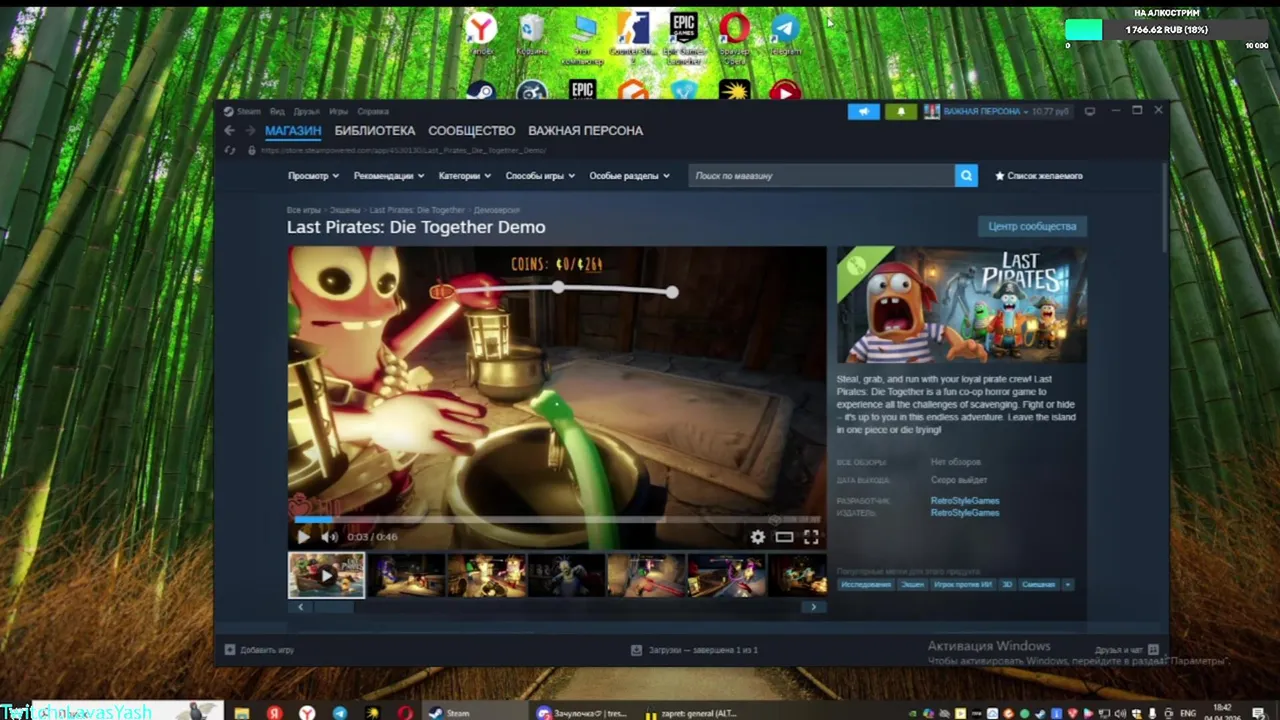Open the Игры menu
The image size is (1280, 720).
coord(339,112)
